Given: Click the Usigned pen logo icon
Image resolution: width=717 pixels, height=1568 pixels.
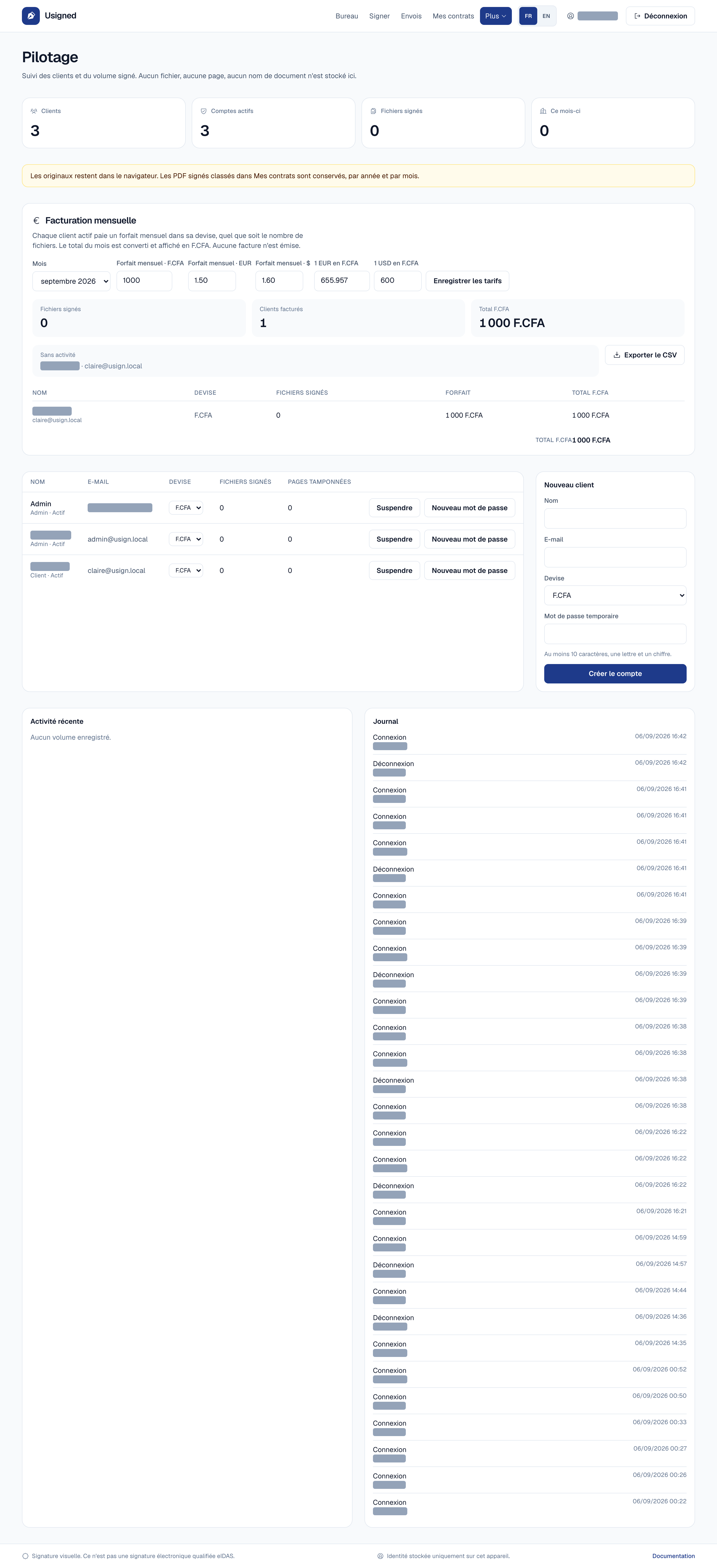Looking at the screenshot, I should 31,16.
